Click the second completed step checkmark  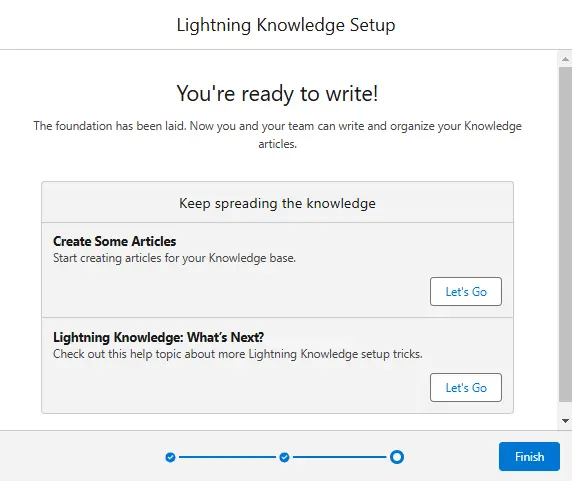click(284, 457)
